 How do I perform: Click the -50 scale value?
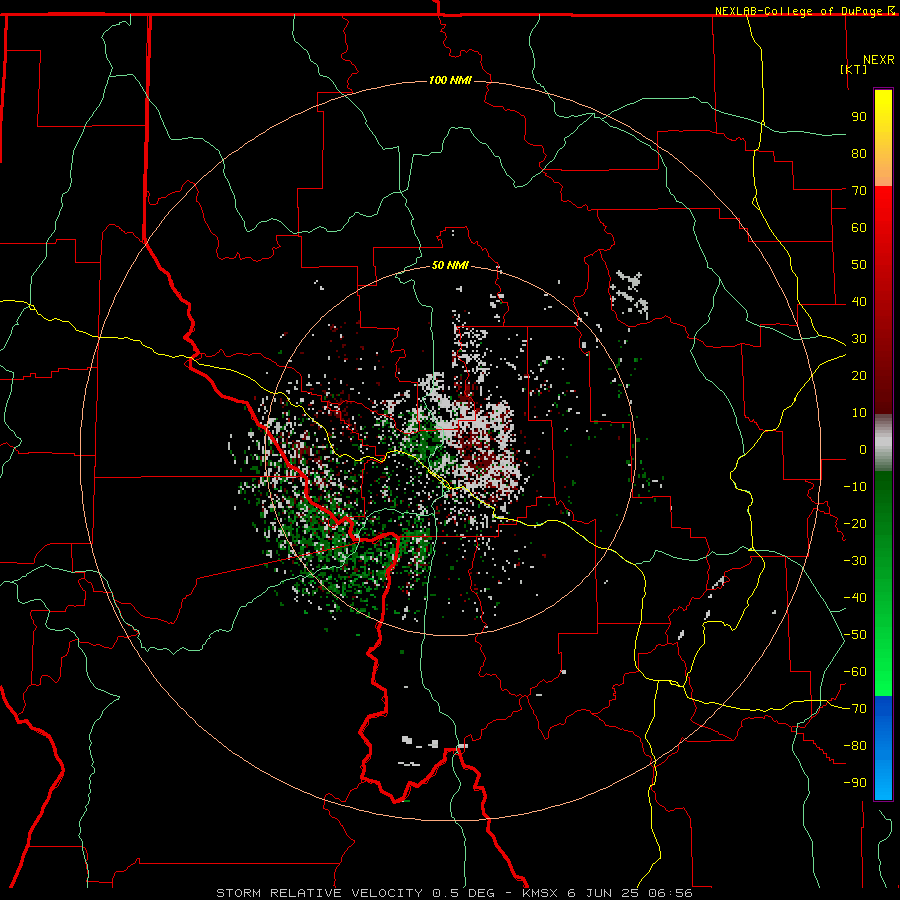point(855,634)
